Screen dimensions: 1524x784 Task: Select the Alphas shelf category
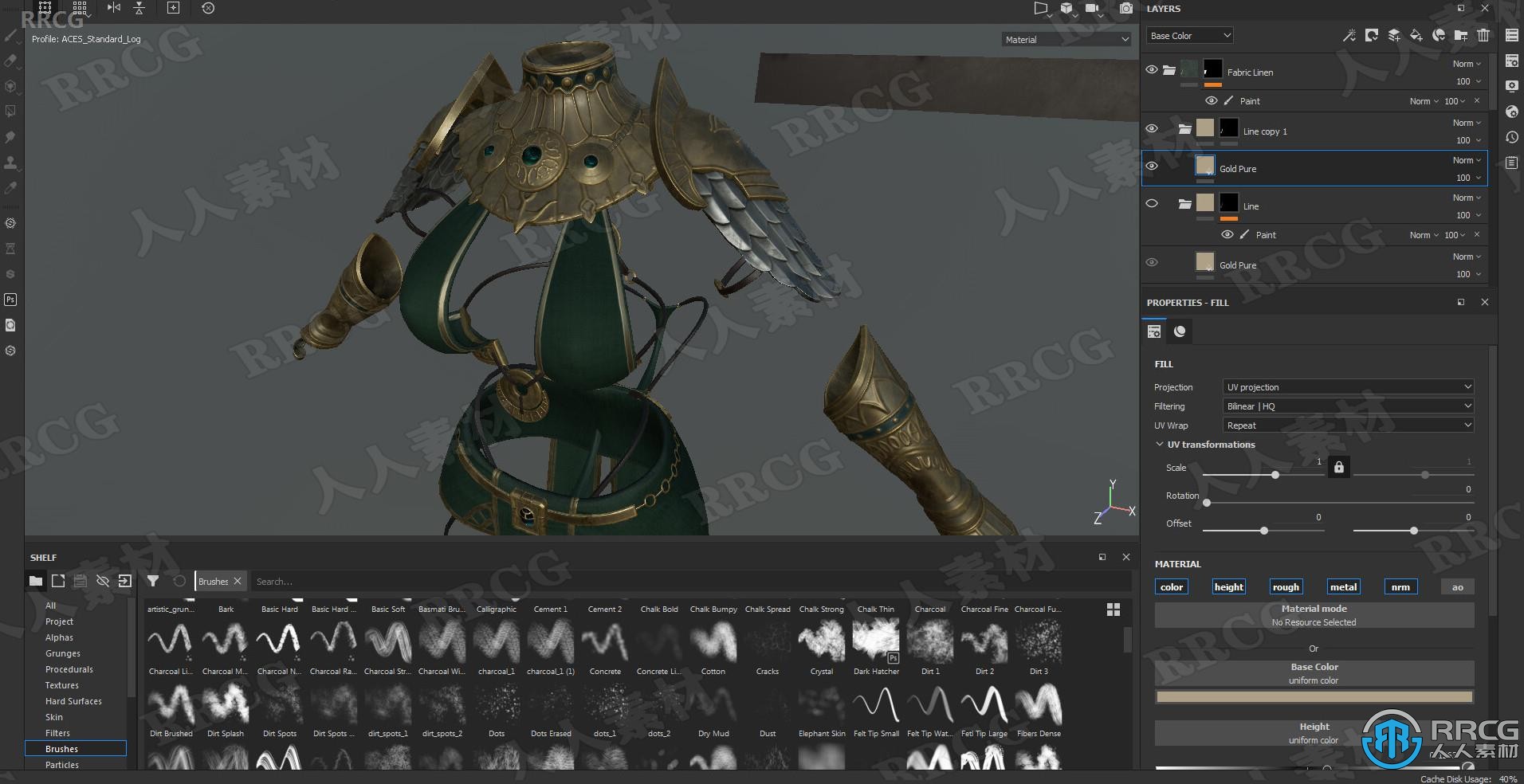click(59, 637)
